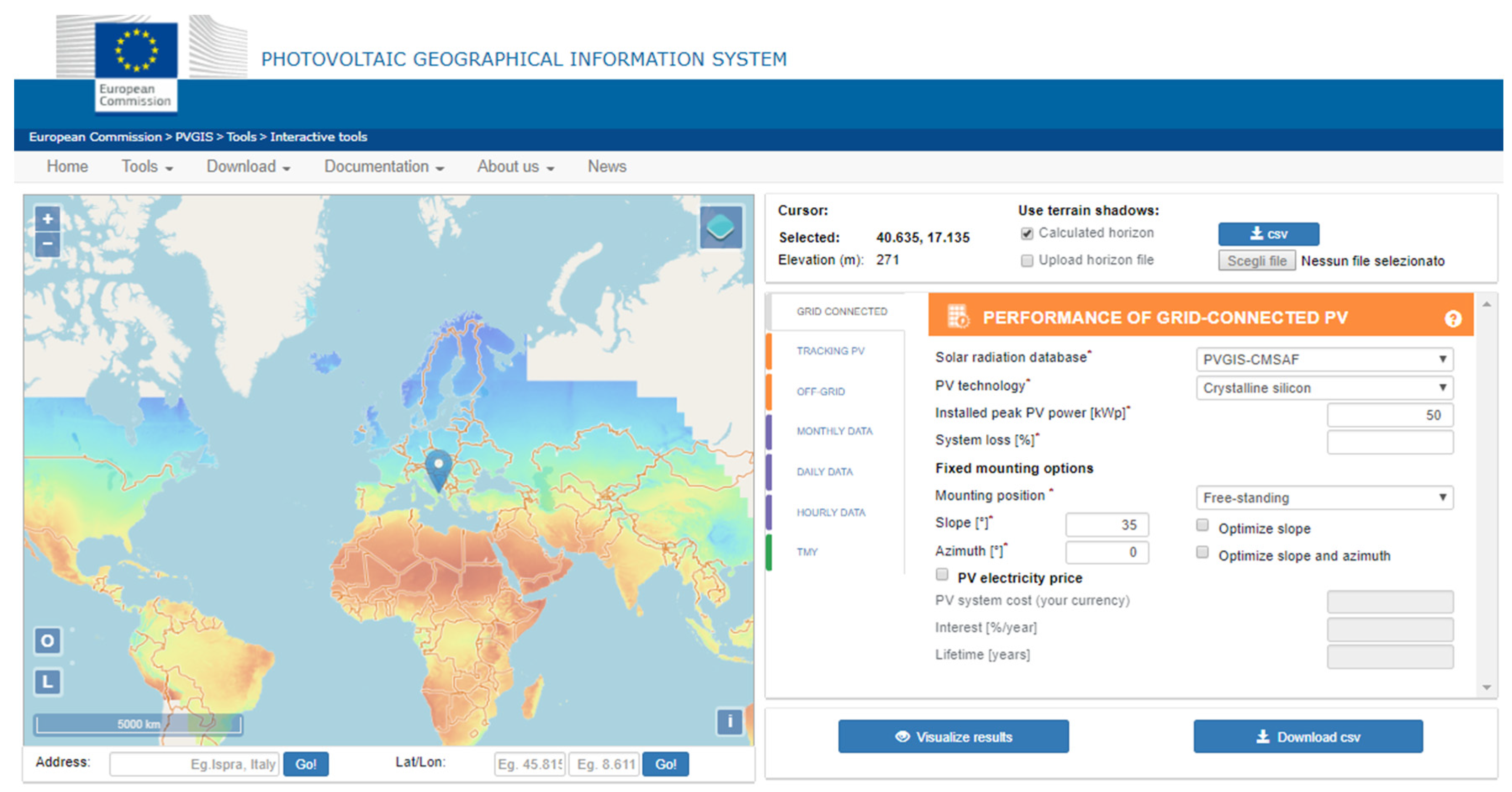Zoom in the map with plus button

click(x=47, y=219)
